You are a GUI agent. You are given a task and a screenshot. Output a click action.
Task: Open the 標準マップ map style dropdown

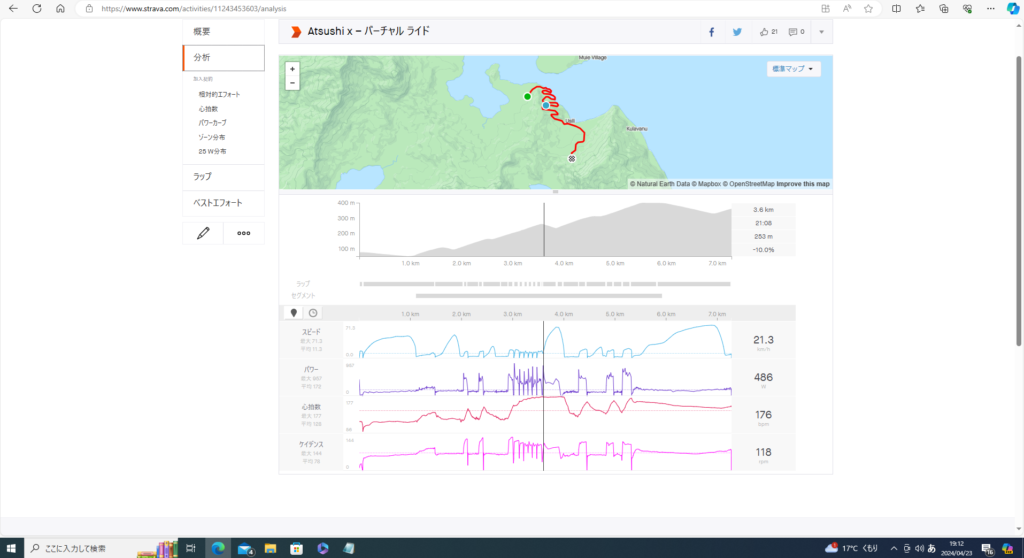click(x=794, y=69)
